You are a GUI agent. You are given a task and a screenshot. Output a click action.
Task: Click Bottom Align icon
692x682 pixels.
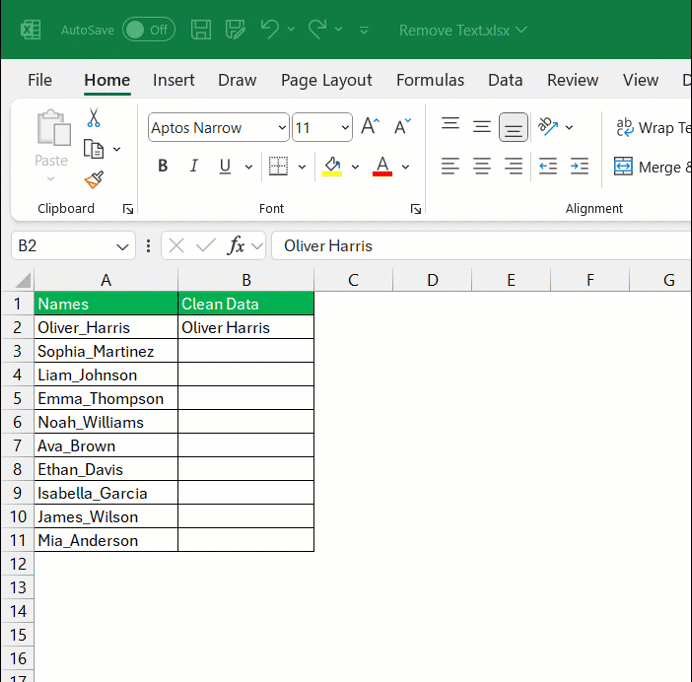click(513, 127)
